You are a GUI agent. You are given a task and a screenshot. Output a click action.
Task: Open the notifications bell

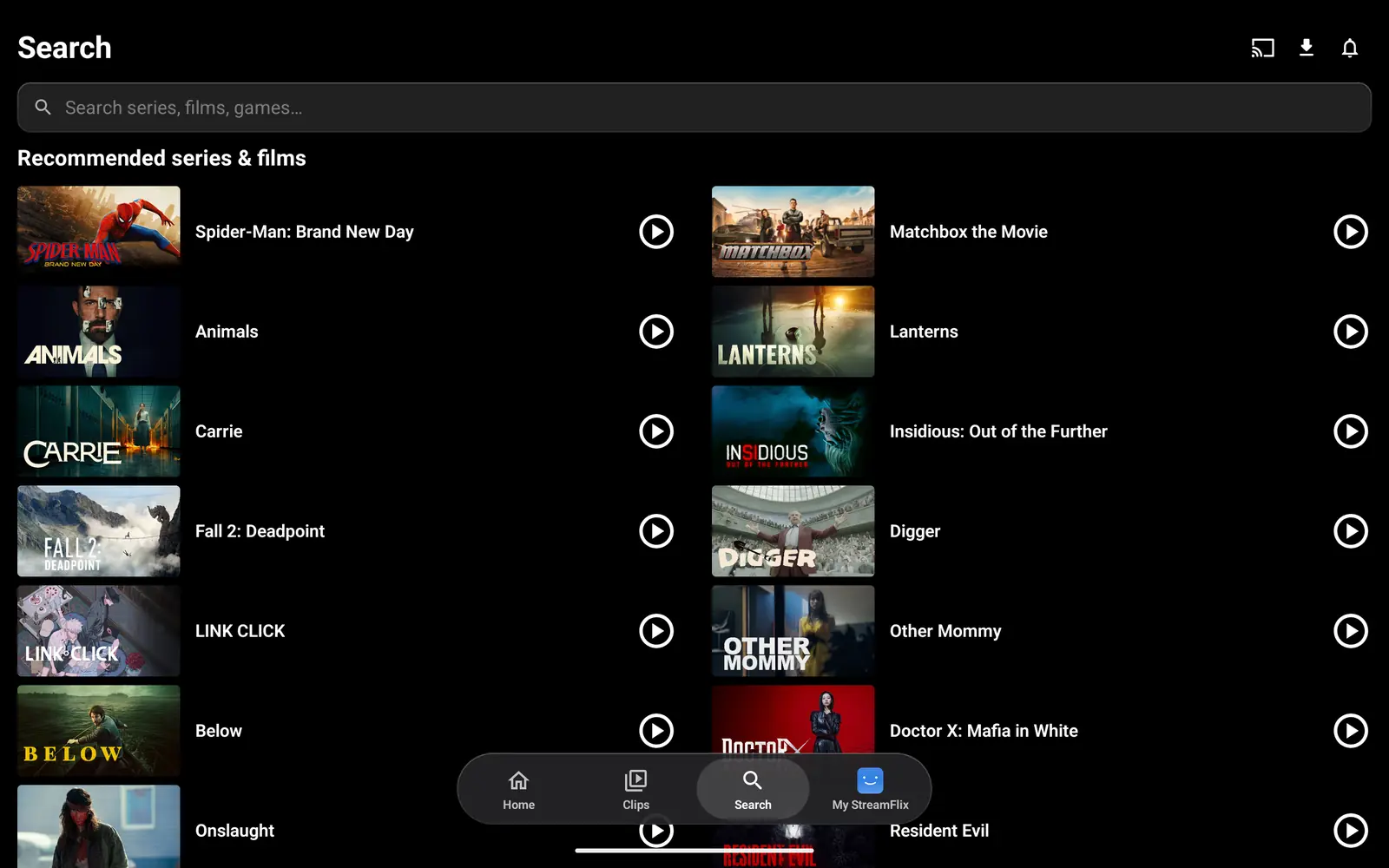click(x=1349, y=48)
